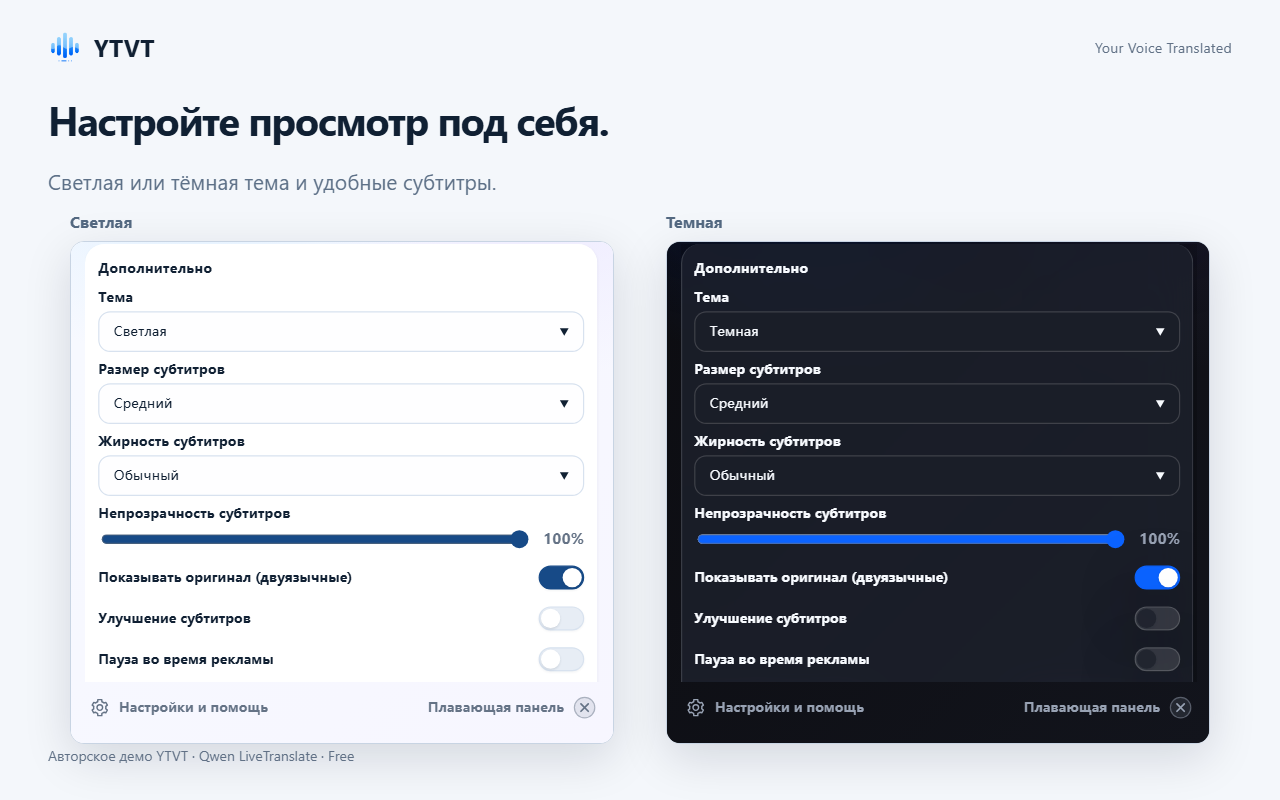Viewport: 1280px width, 800px height.
Task: Enable Пауза во время рекламы in light panel
Action: tap(561, 659)
